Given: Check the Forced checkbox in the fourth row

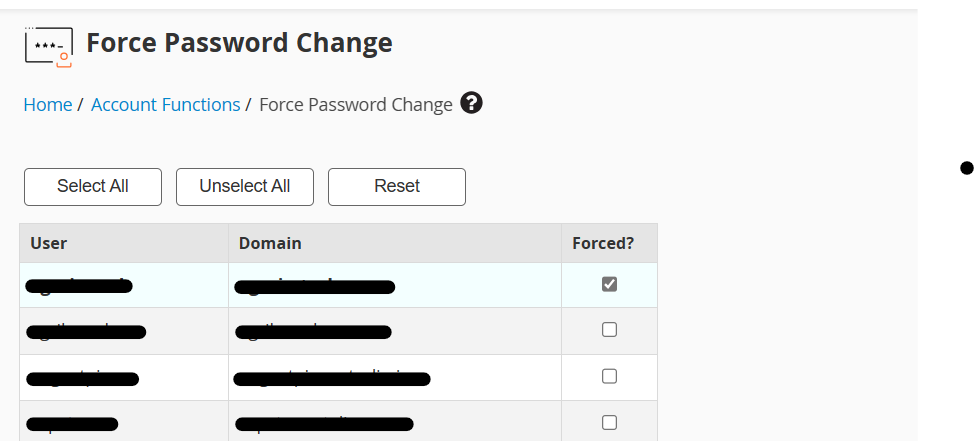Looking at the screenshot, I should point(609,423).
